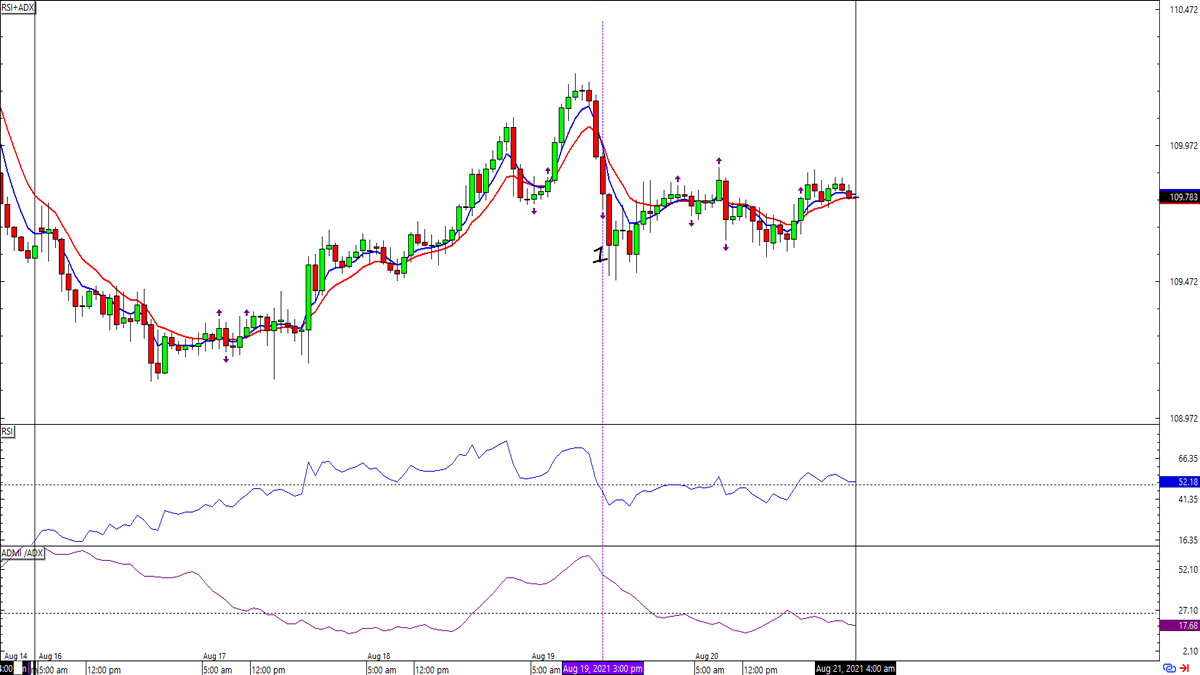Click the 27.10 ADX axis value
1200x675 pixels.
[x=1186, y=609]
